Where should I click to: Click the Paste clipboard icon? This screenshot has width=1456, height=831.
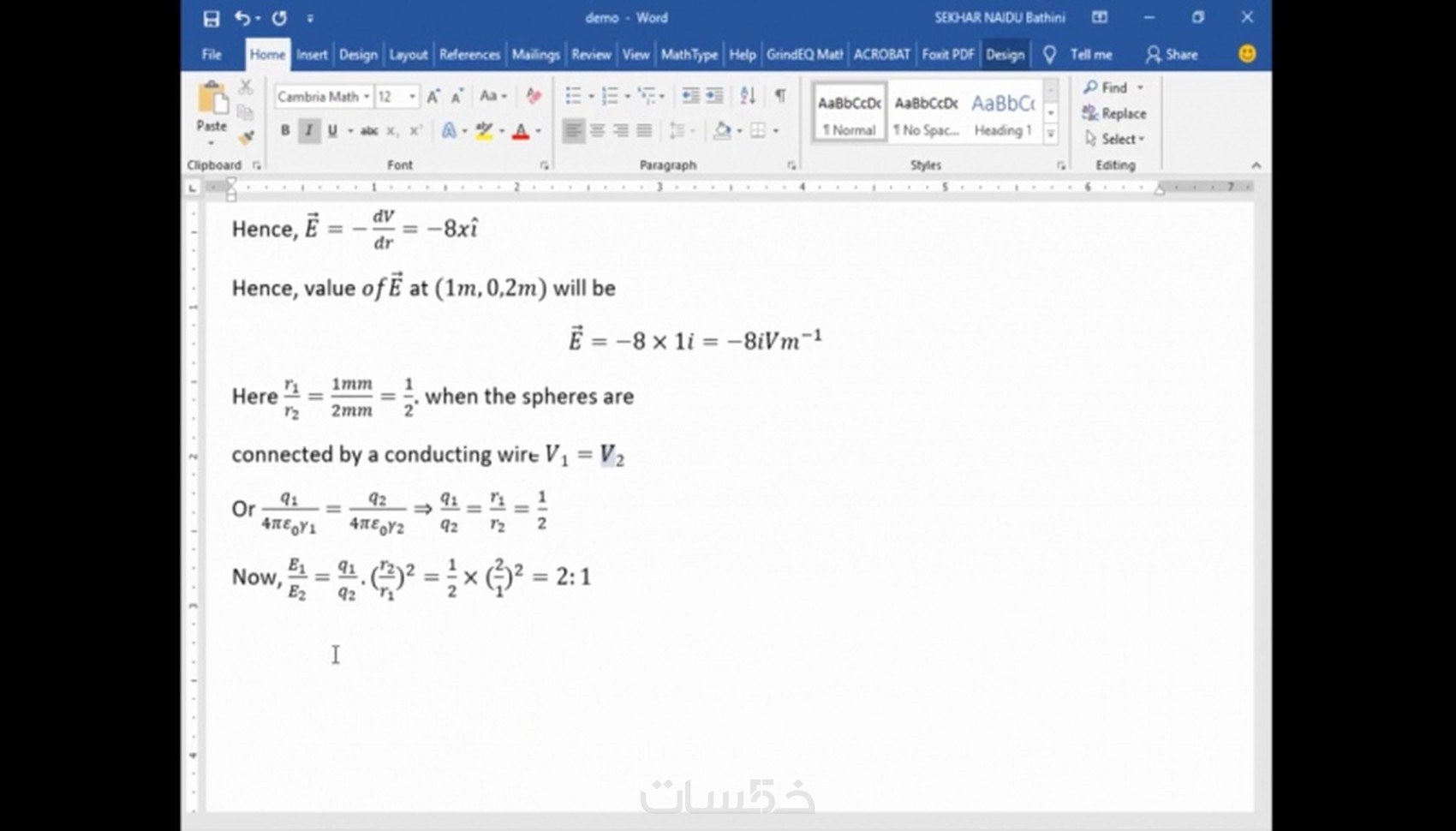[212, 99]
